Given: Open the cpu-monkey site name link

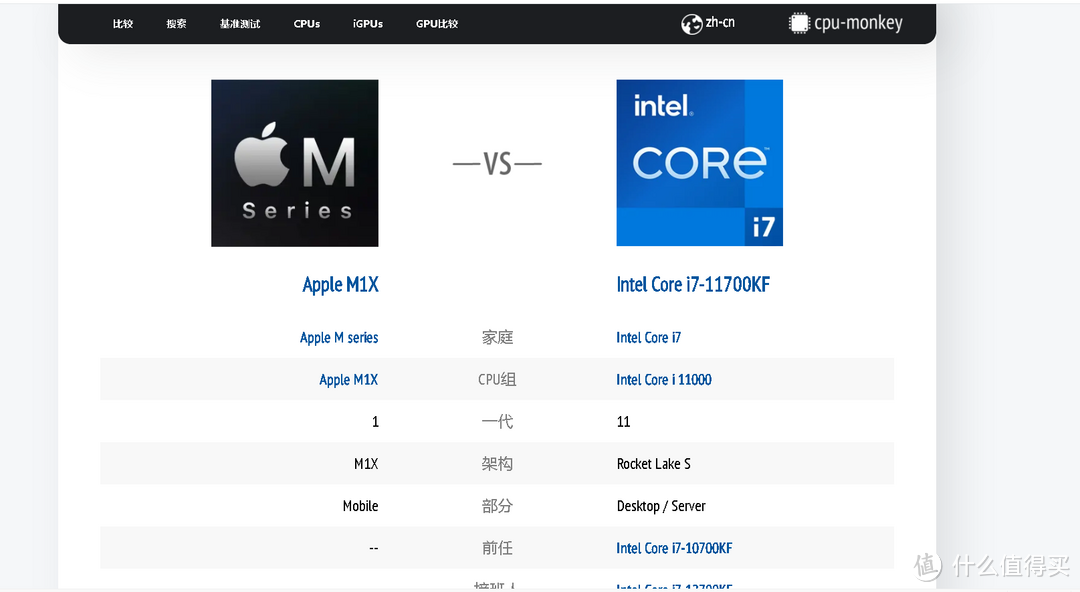Looking at the screenshot, I should [858, 23].
